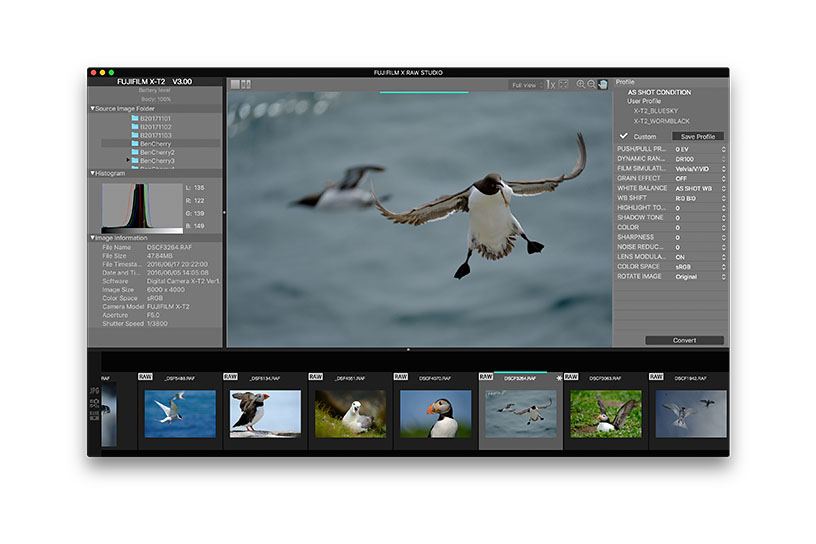The image size is (816, 544).
Task: Collapse the Histogram section
Action: coord(93,173)
